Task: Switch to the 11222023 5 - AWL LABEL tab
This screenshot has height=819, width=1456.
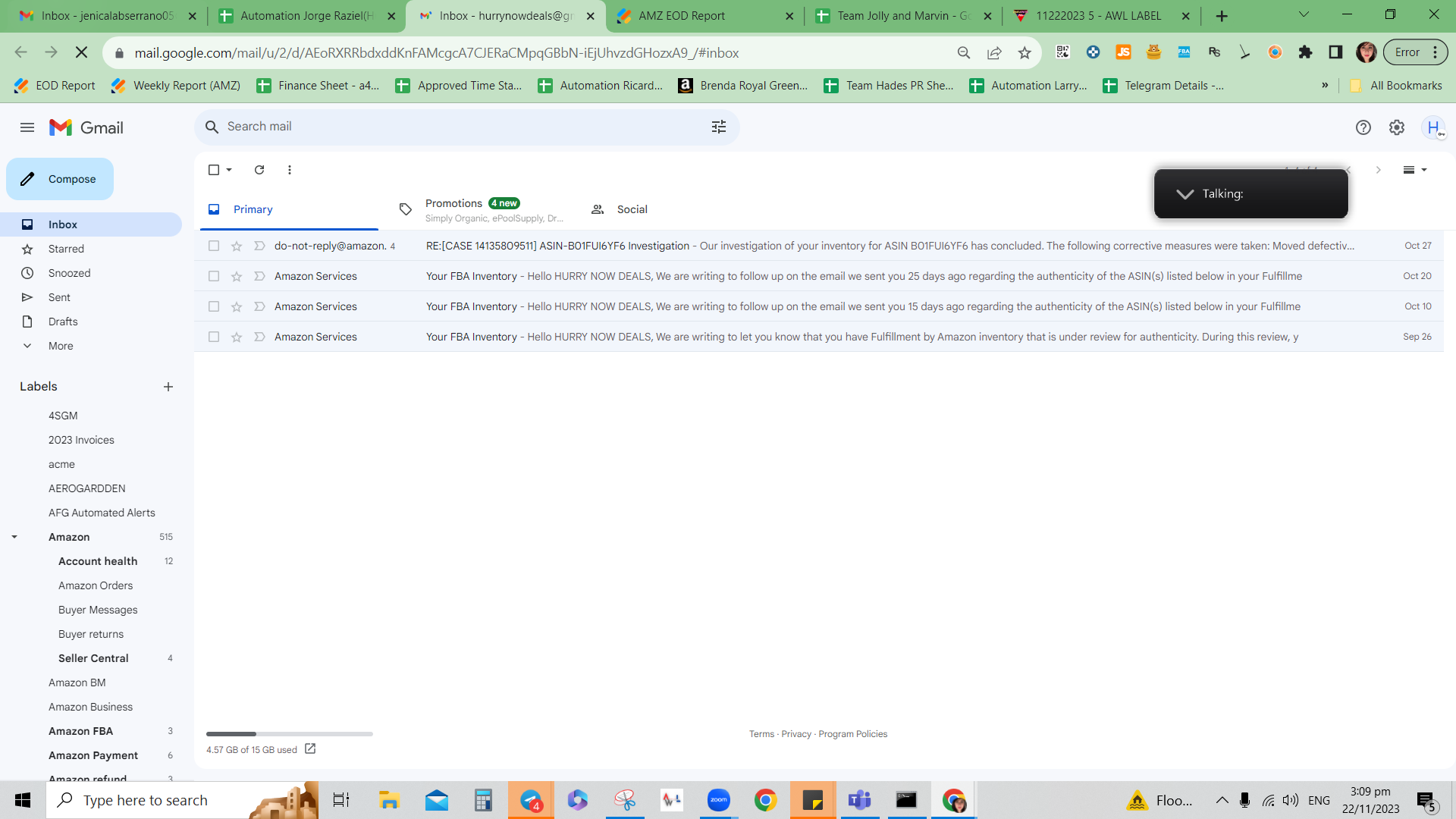Action: coord(1103,16)
